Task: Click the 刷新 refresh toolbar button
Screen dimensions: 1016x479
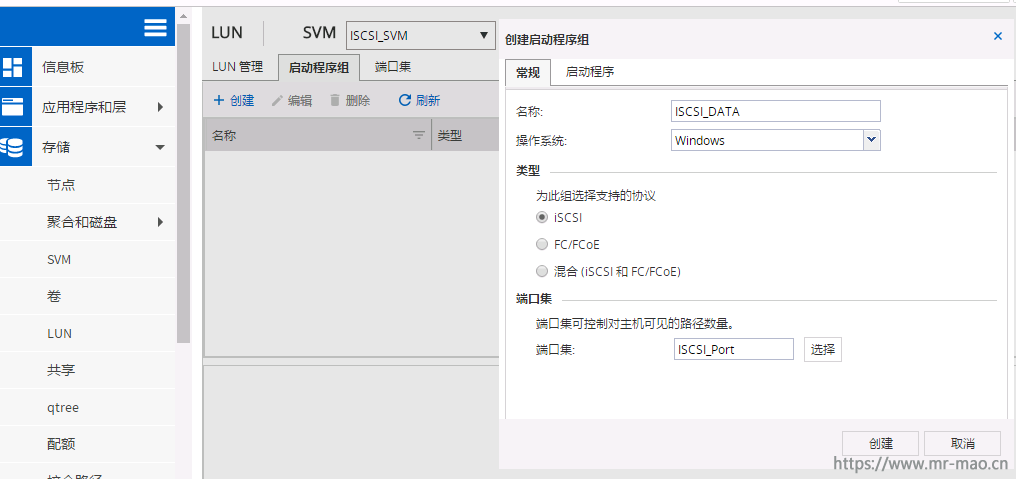Action: tap(419, 100)
